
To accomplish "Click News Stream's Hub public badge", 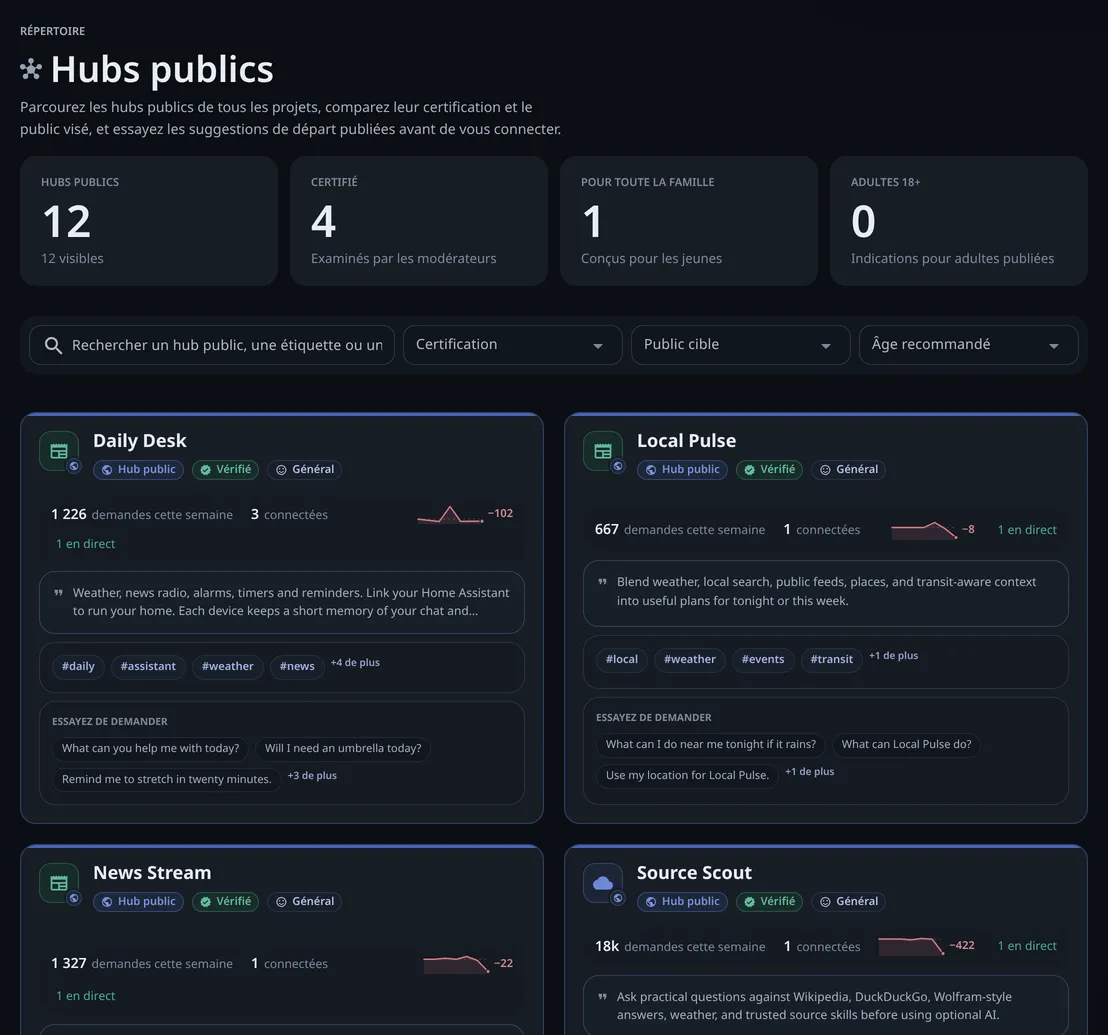I will point(138,901).
